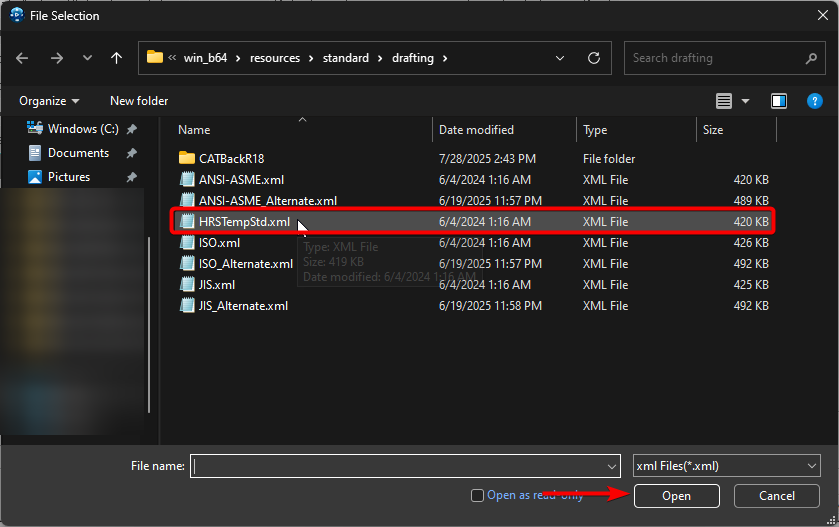Select resources in the breadcrumb path

[275, 58]
